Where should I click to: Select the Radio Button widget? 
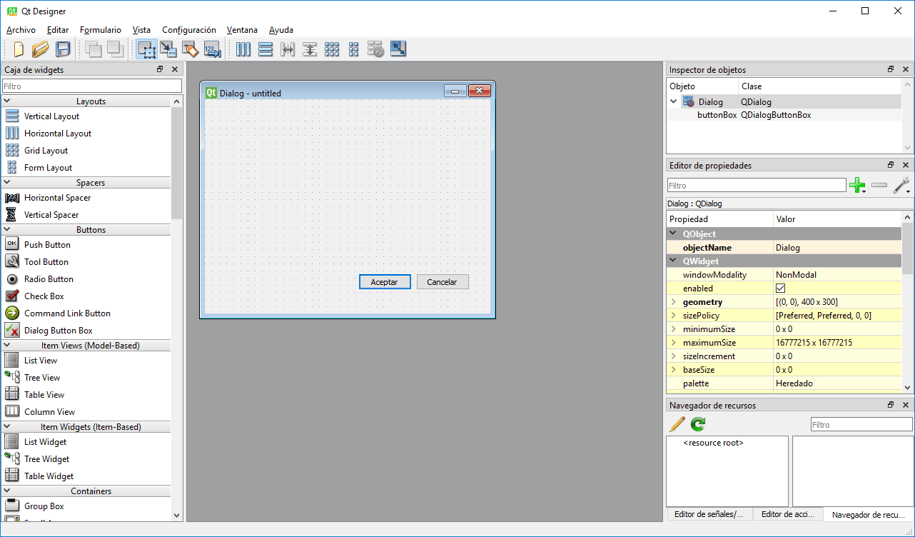pos(48,279)
